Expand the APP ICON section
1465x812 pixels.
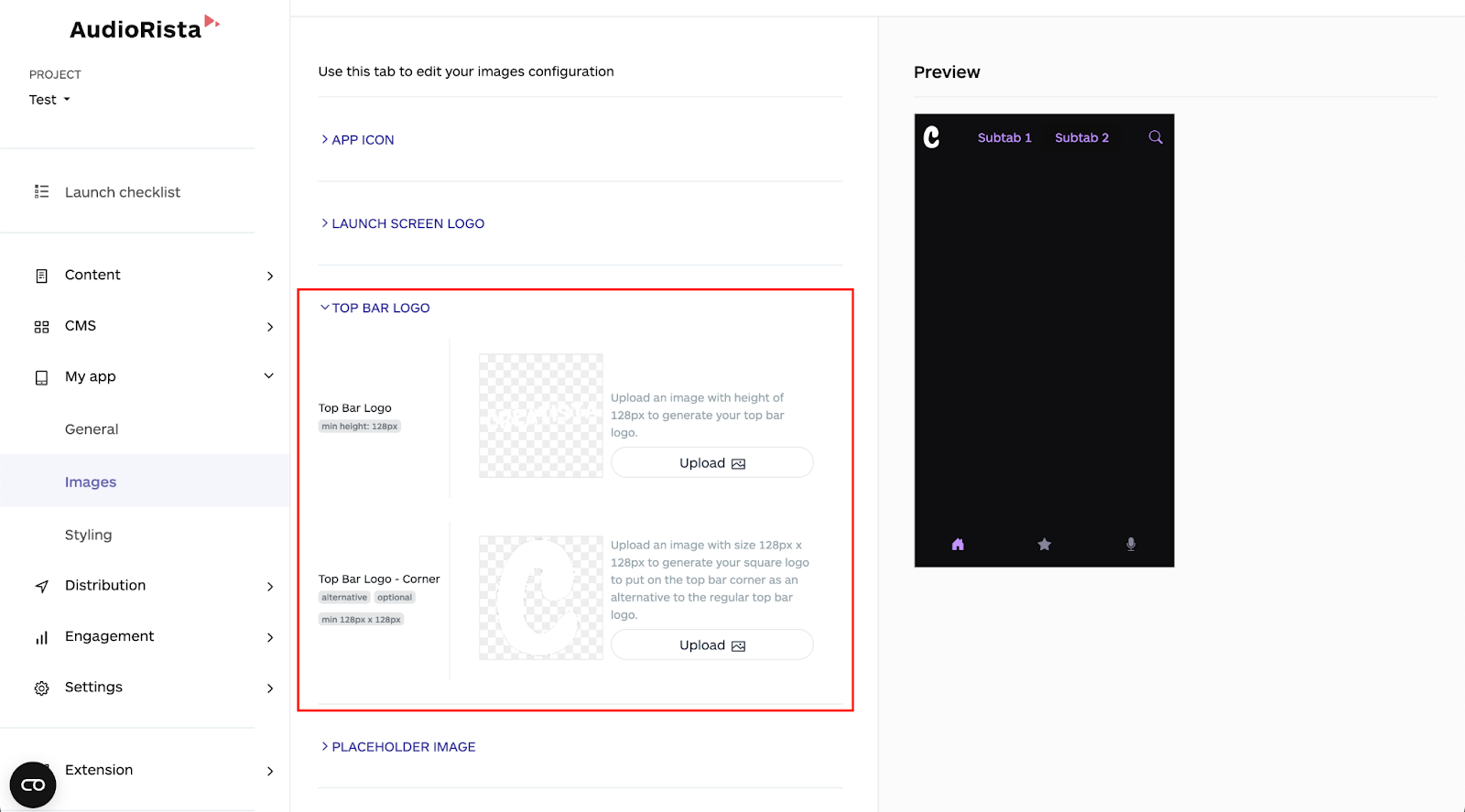pyautogui.click(x=357, y=140)
